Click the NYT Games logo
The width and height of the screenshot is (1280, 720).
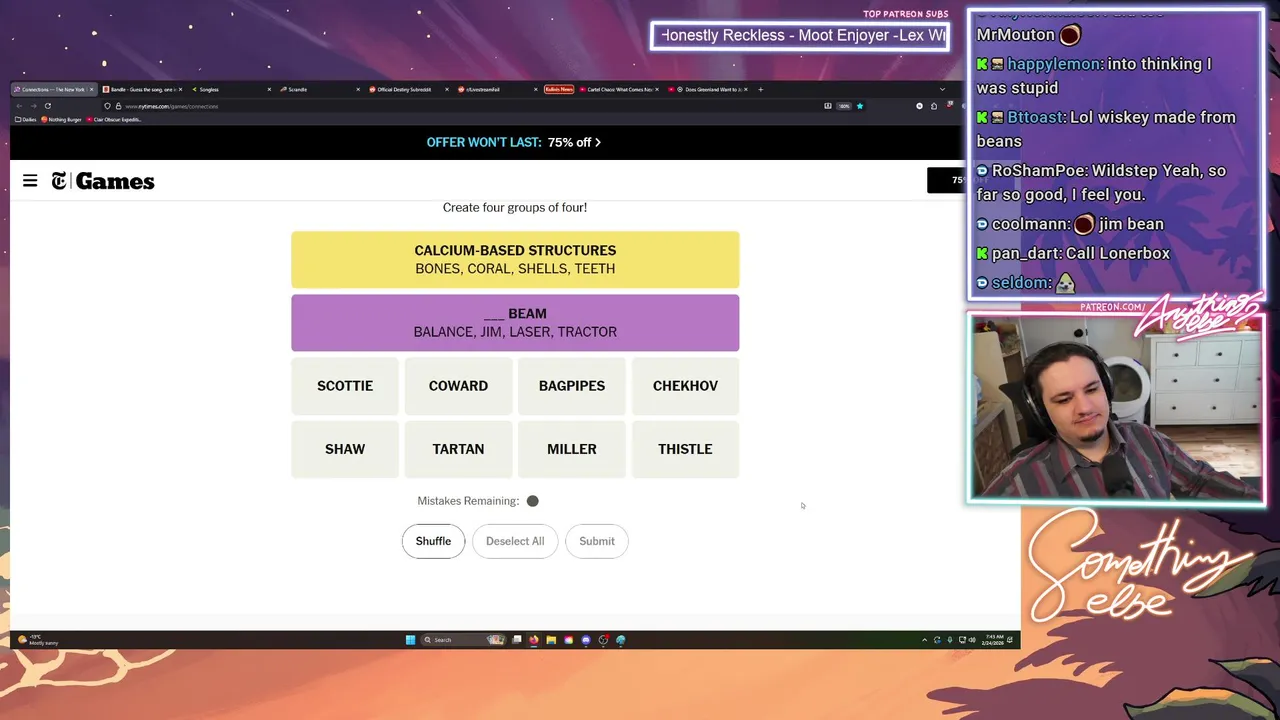pos(103,181)
